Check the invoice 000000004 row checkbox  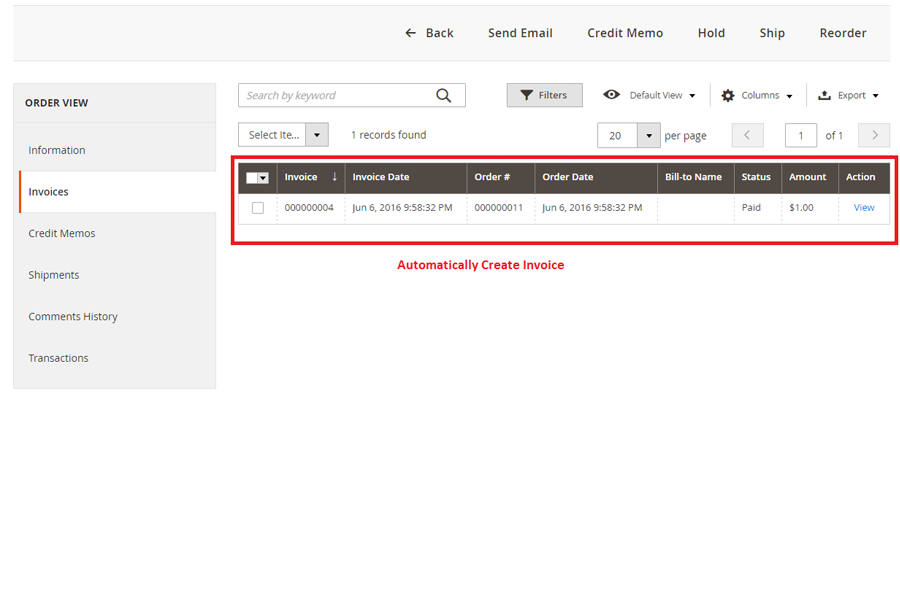point(258,208)
